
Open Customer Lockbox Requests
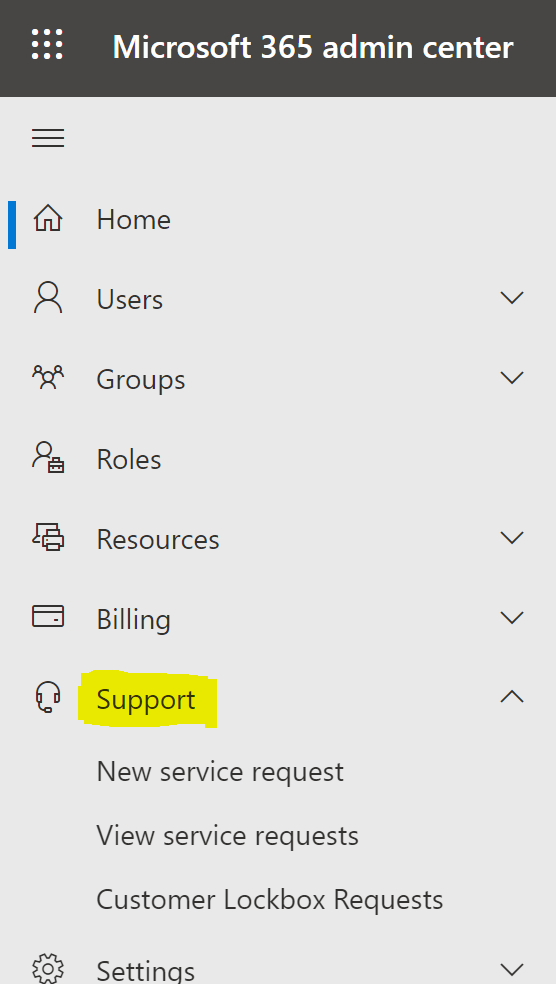click(270, 900)
